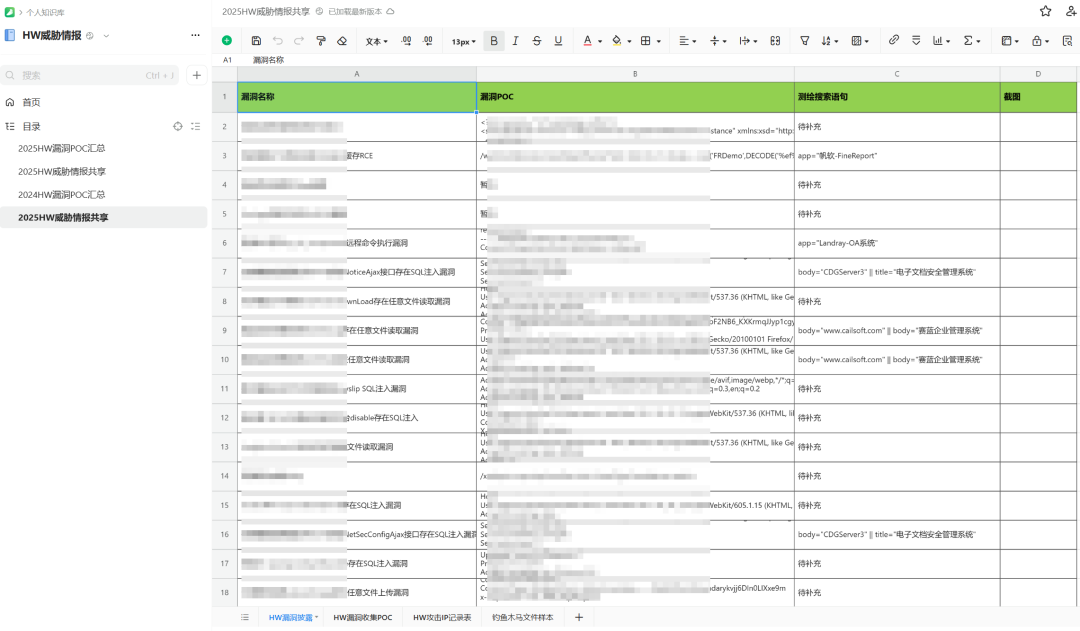The image size is (1080, 631).
Task: Apply red font color A icon
Action: click(x=588, y=41)
